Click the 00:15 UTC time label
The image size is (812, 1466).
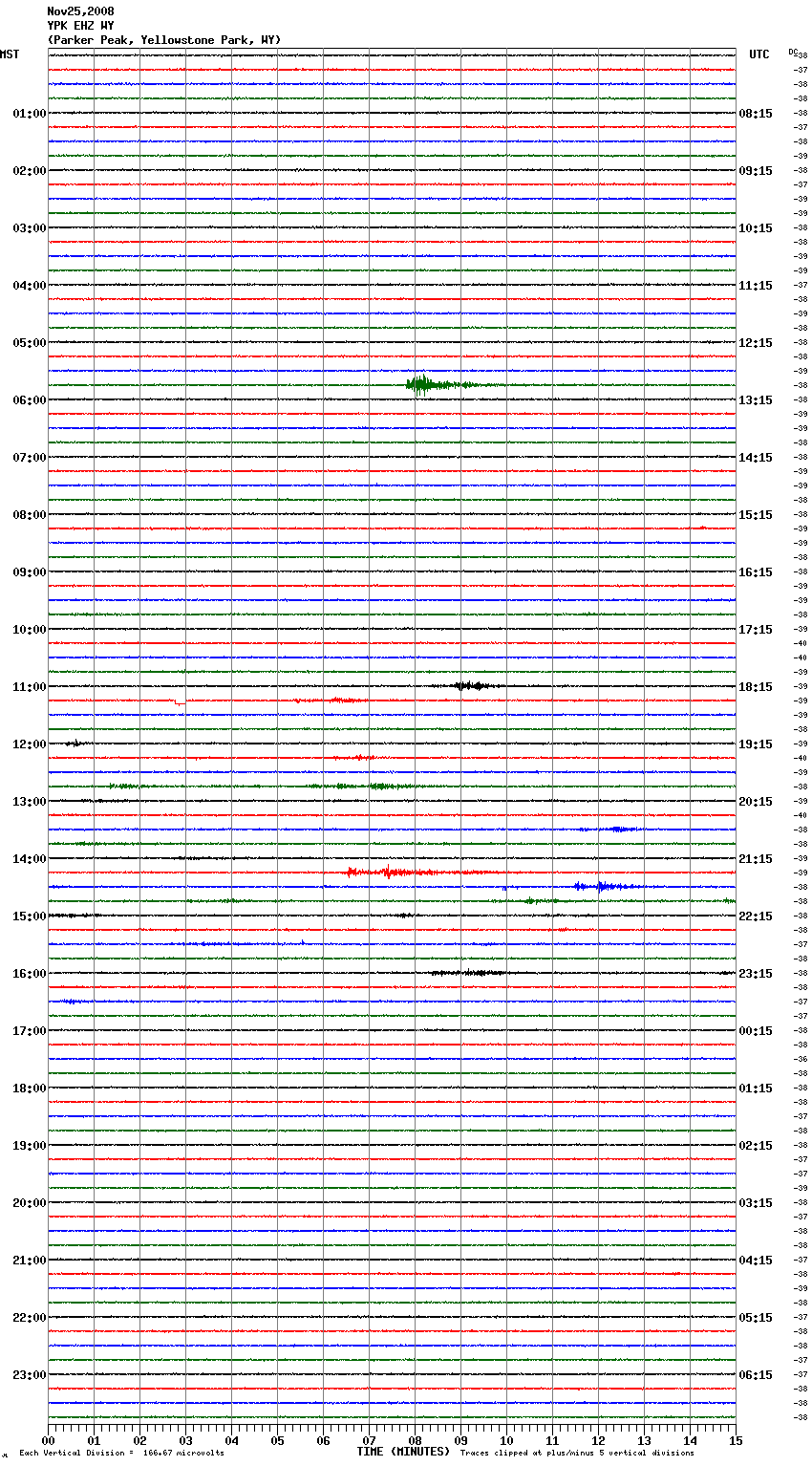(756, 1031)
